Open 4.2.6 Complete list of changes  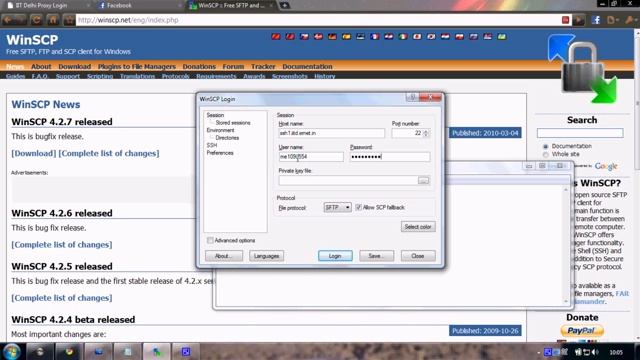tap(62, 245)
